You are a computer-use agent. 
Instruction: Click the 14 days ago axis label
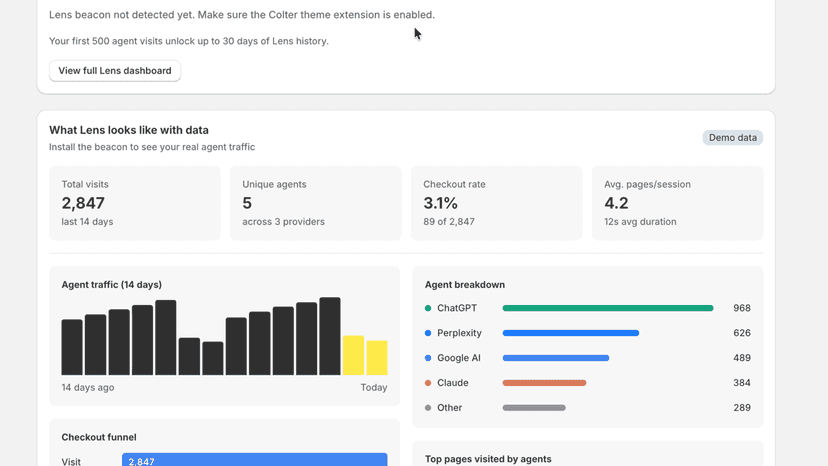tap(88, 387)
